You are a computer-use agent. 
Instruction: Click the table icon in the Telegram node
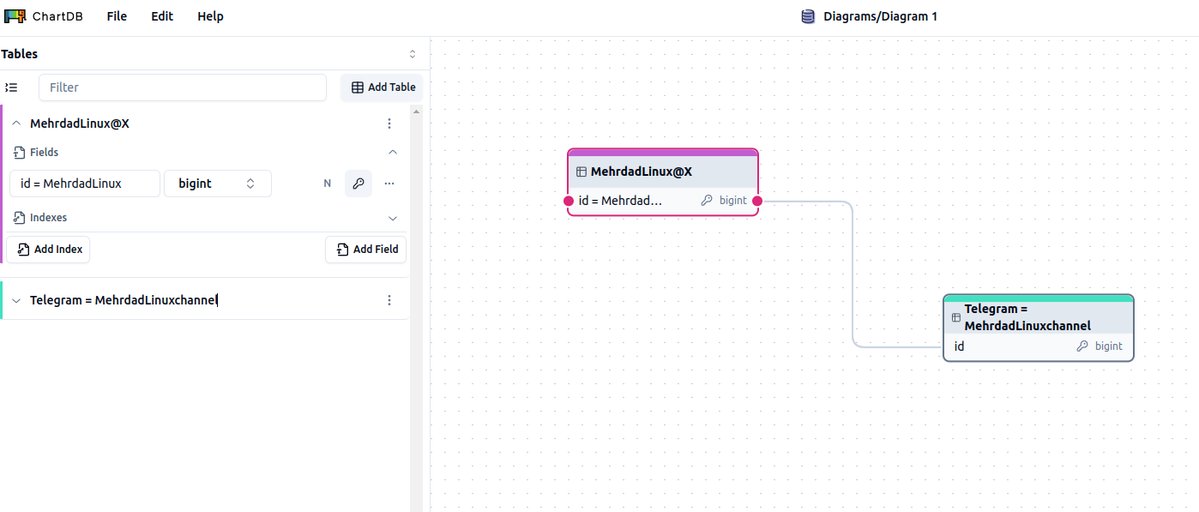coord(956,318)
